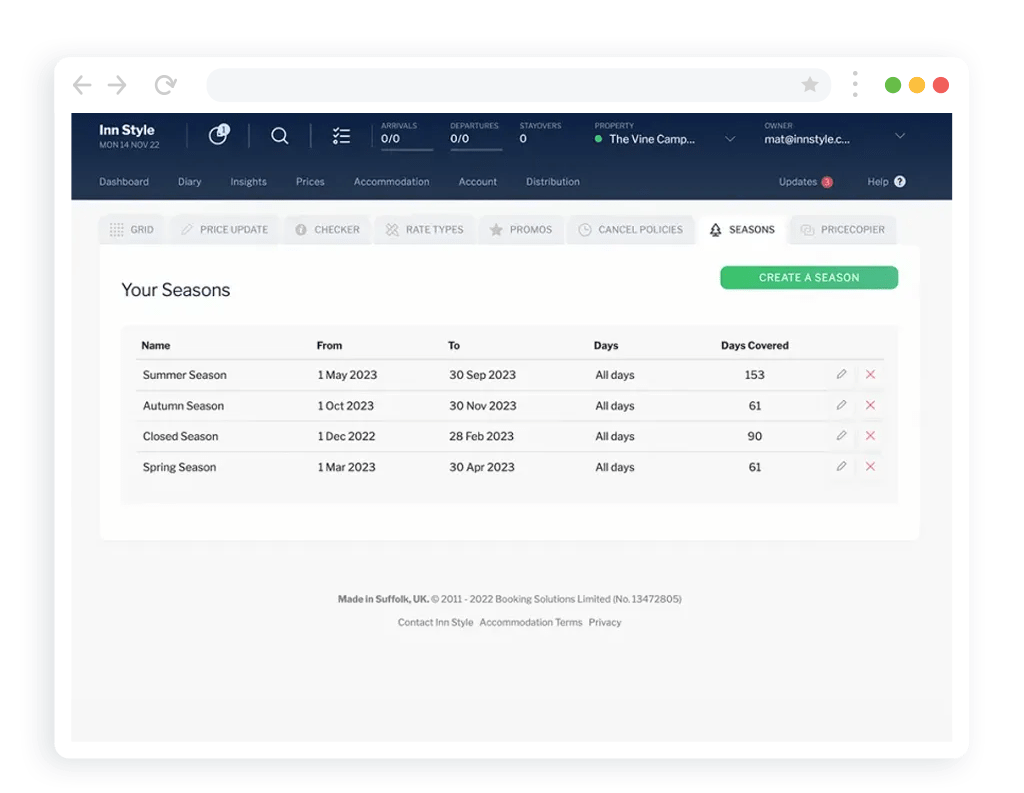
Task: Edit the Closed Season pencil icon
Action: (841, 436)
